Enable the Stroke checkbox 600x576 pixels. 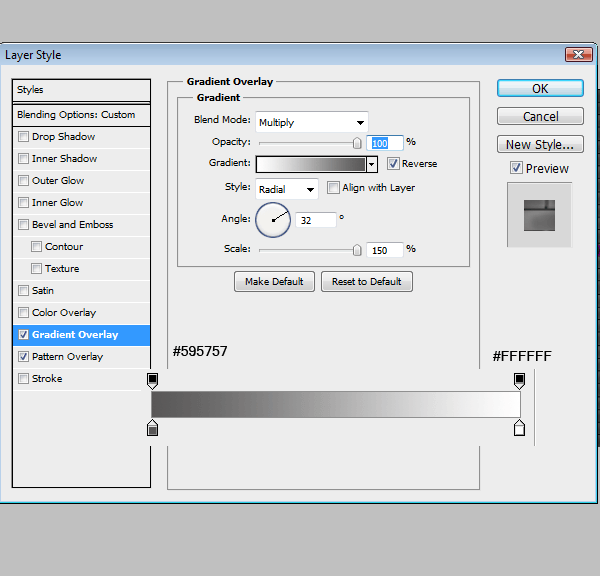pyautogui.click(x=23, y=379)
